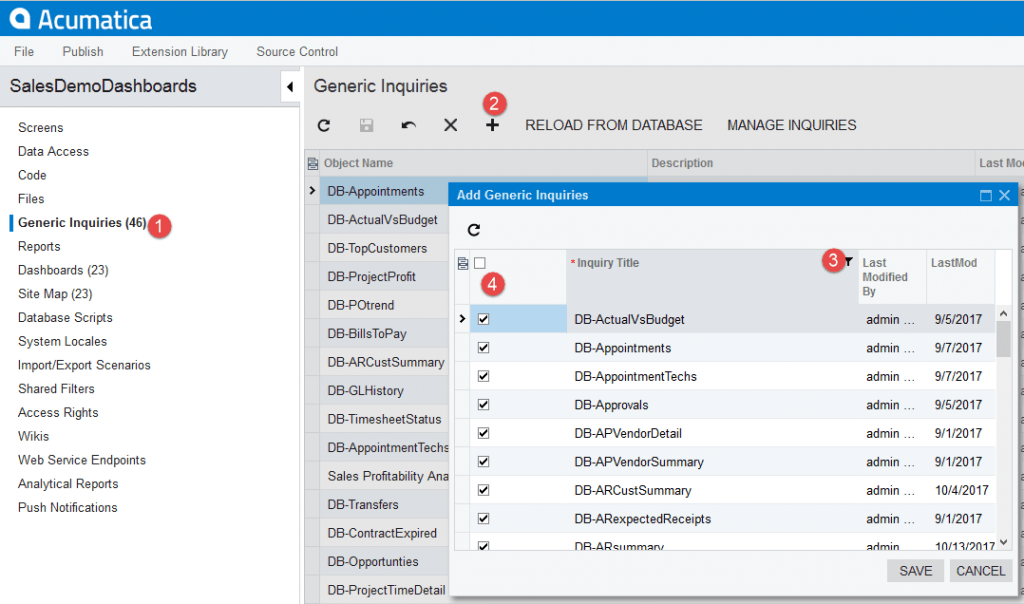This screenshot has height=604, width=1024.
Task: Uncheck the DB-APVendorDetail inquiry checkbox
Action: tap(483, 434)
